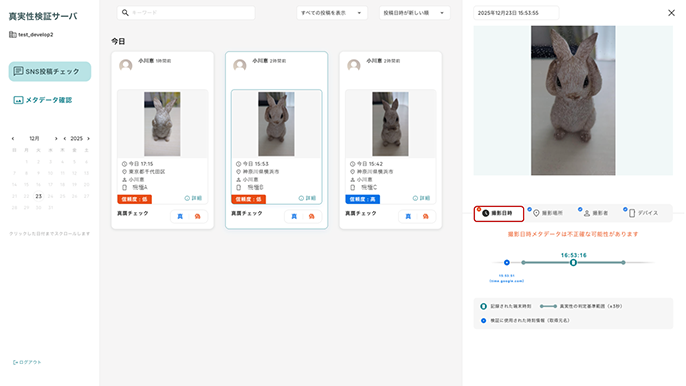Switch to the デバイス tab
The image size is (686, 386).
(643, 213)
